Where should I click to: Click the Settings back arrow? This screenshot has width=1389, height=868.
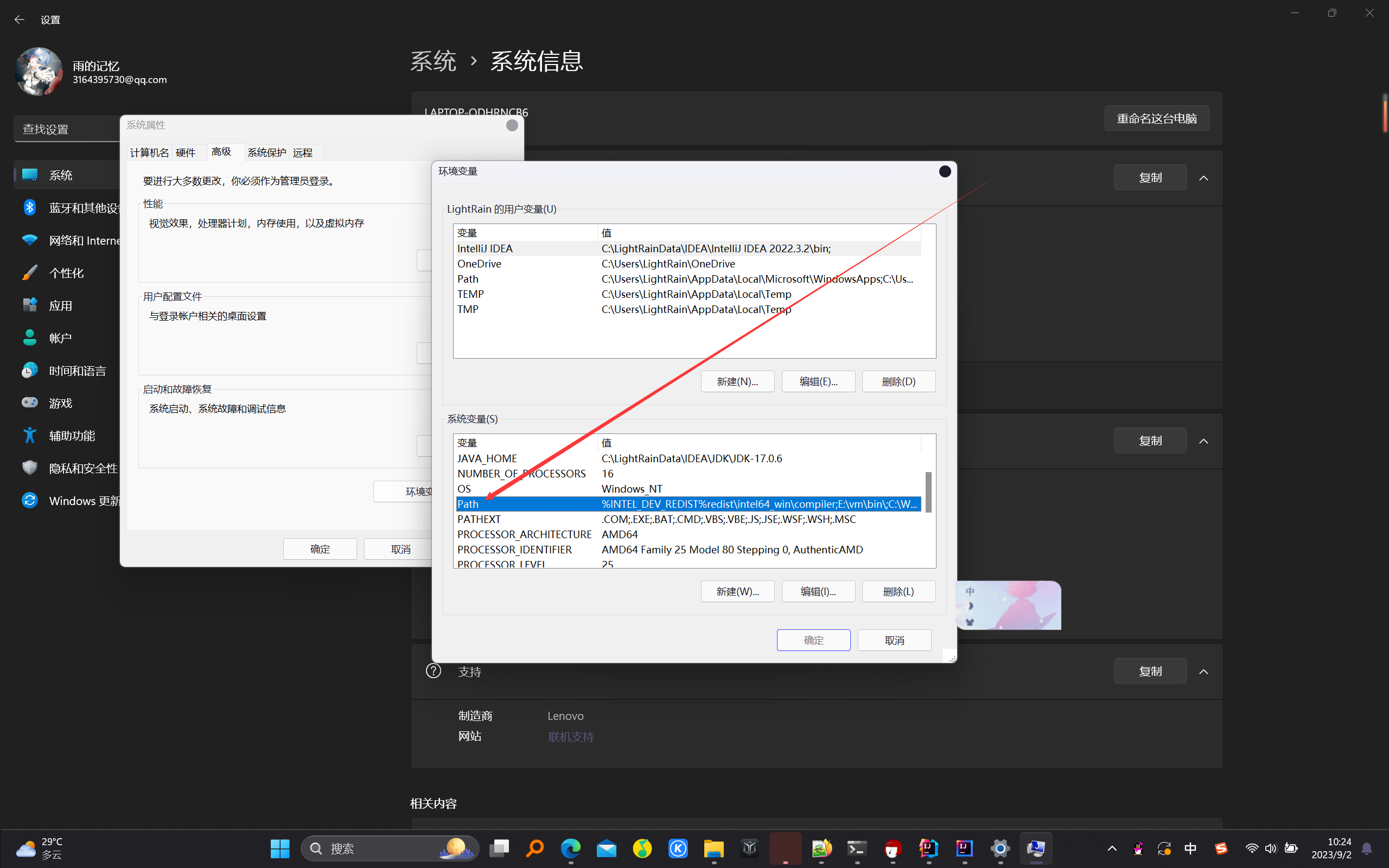(20, 20)
